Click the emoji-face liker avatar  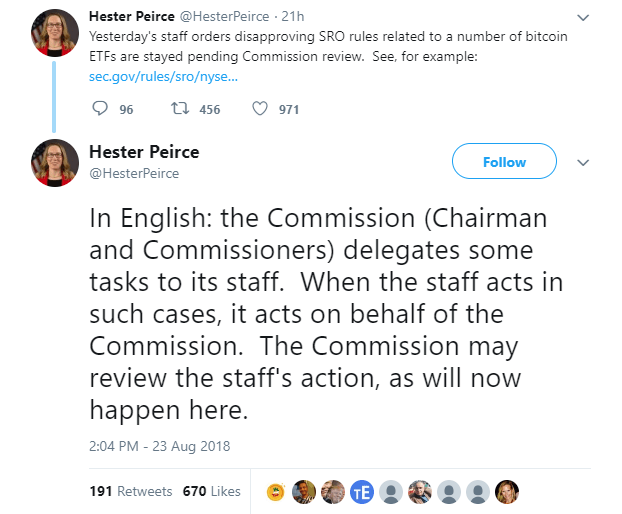(x=275, y=491)
